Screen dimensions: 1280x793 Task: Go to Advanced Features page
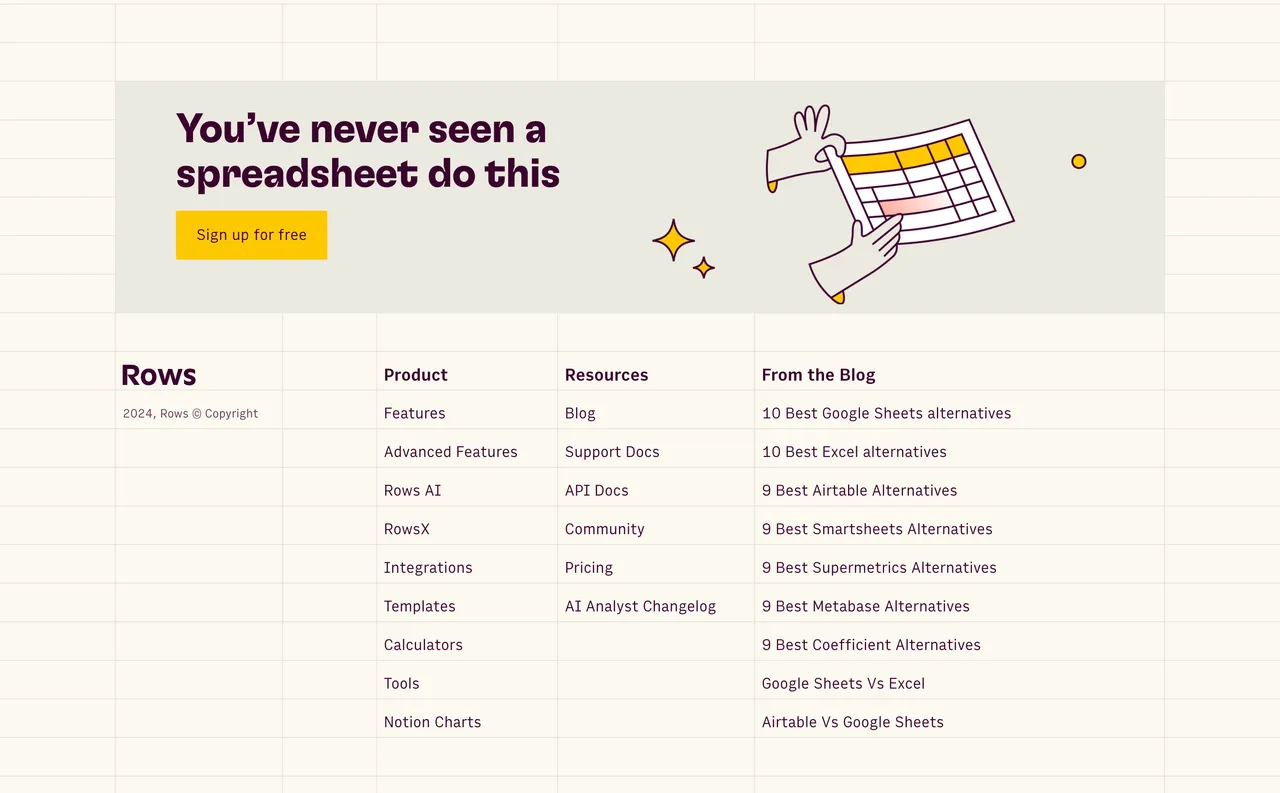point(450,452)
